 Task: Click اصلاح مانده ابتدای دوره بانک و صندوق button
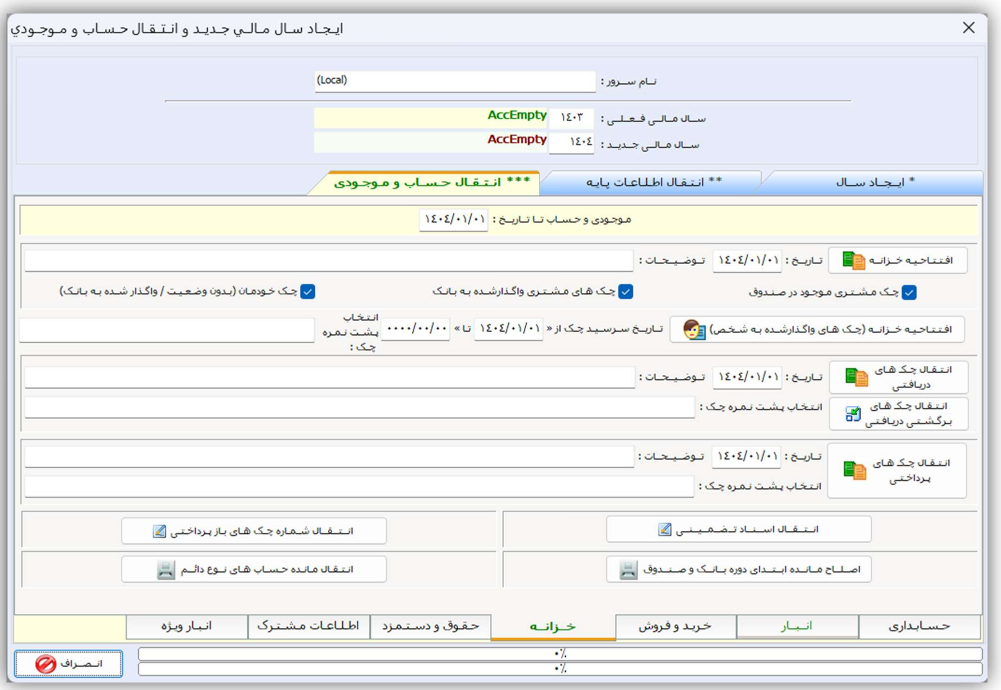click(739, 569)
